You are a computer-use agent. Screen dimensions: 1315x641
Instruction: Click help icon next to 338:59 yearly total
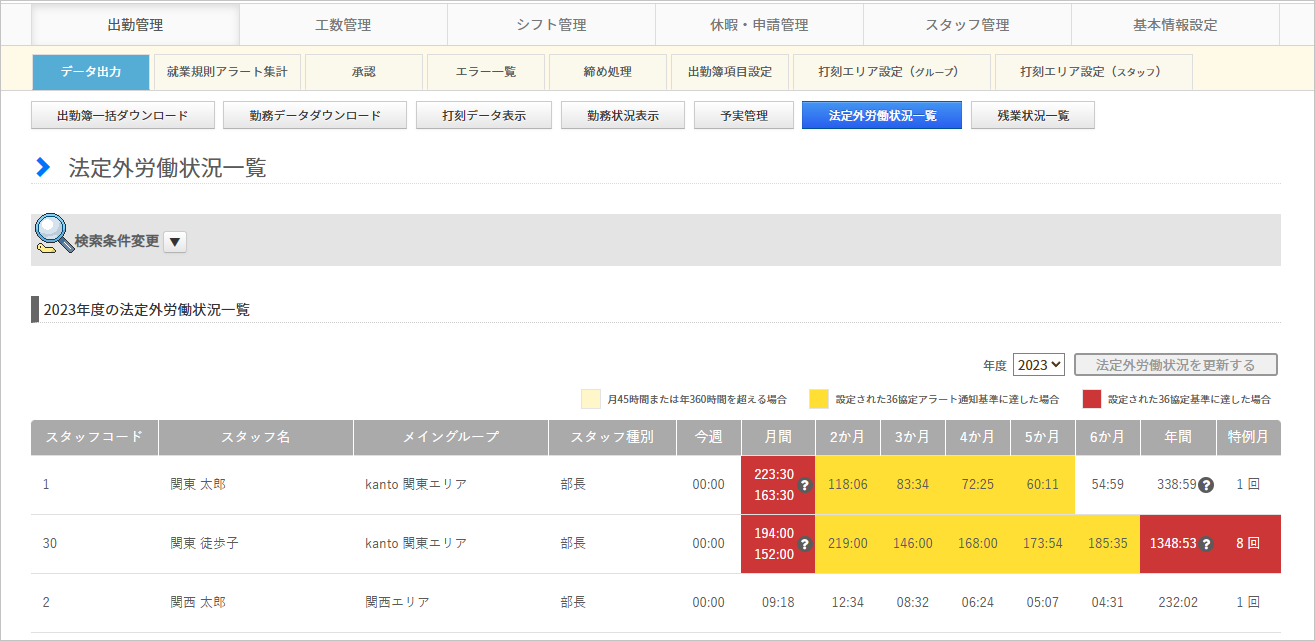pos(1206,485)
